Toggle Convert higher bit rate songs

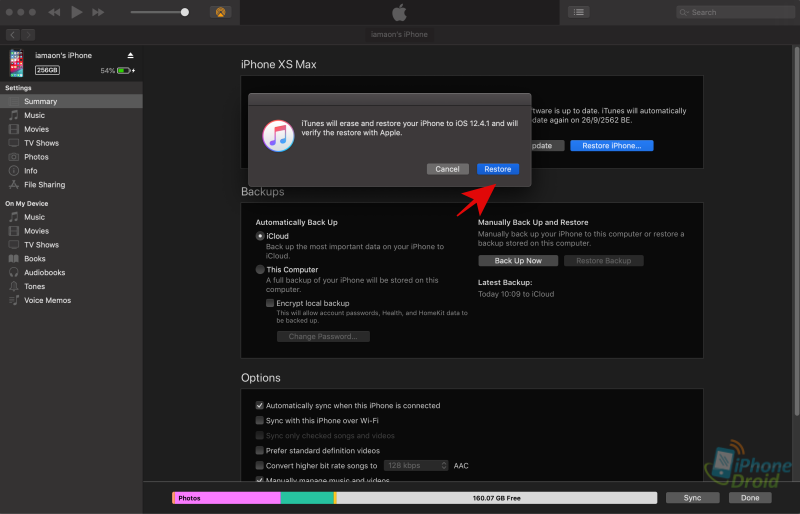coord(260,466)
